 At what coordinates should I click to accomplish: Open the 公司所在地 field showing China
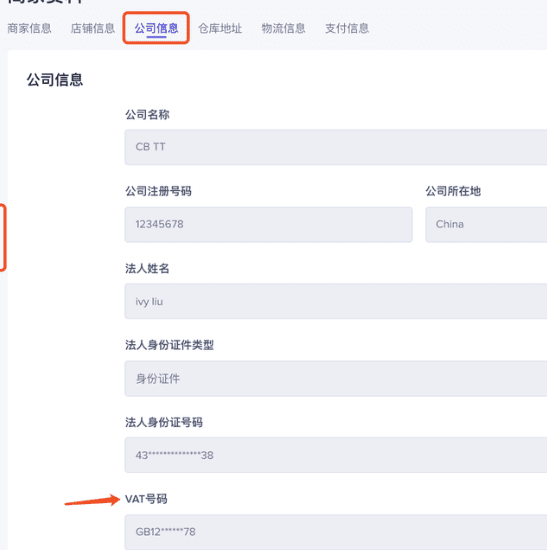[x=486, y=224]
